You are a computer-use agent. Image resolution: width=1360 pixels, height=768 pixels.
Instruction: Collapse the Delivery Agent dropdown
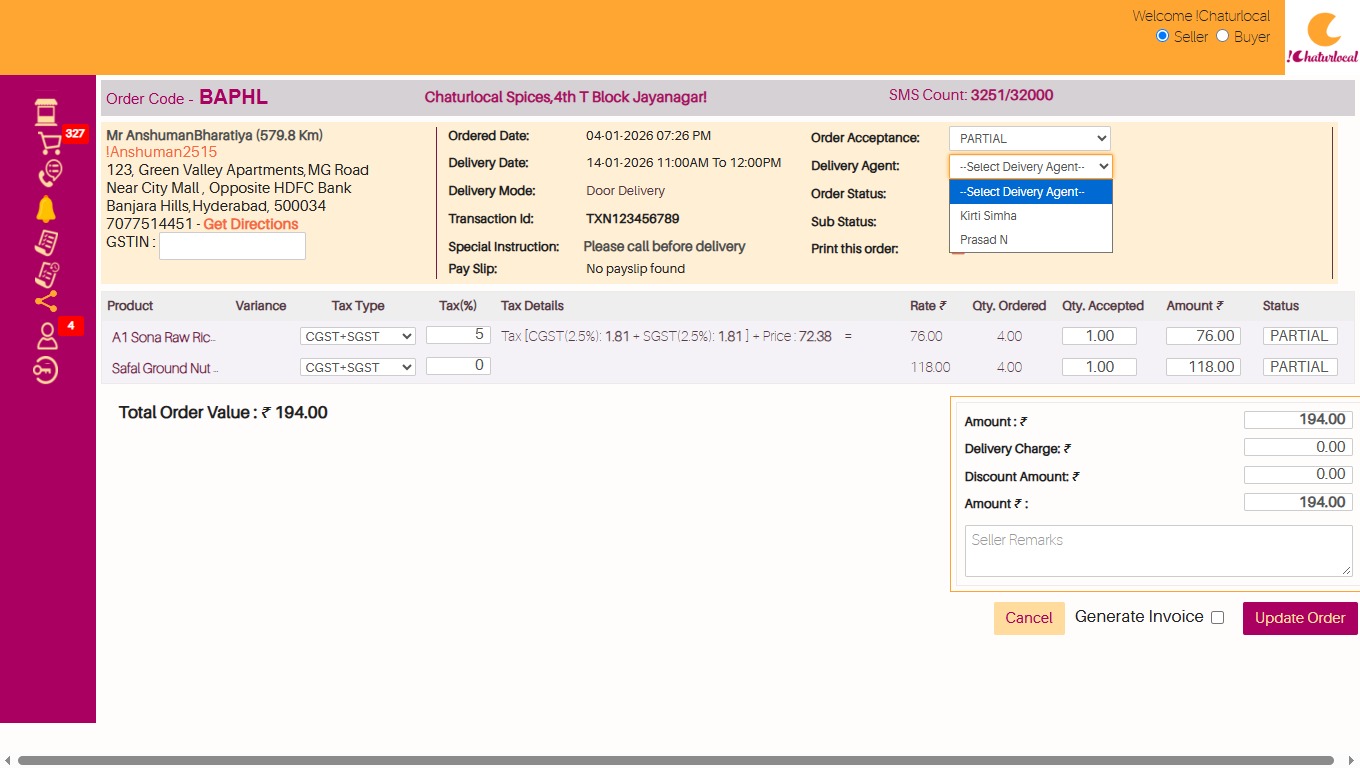tap(1031, 166)
